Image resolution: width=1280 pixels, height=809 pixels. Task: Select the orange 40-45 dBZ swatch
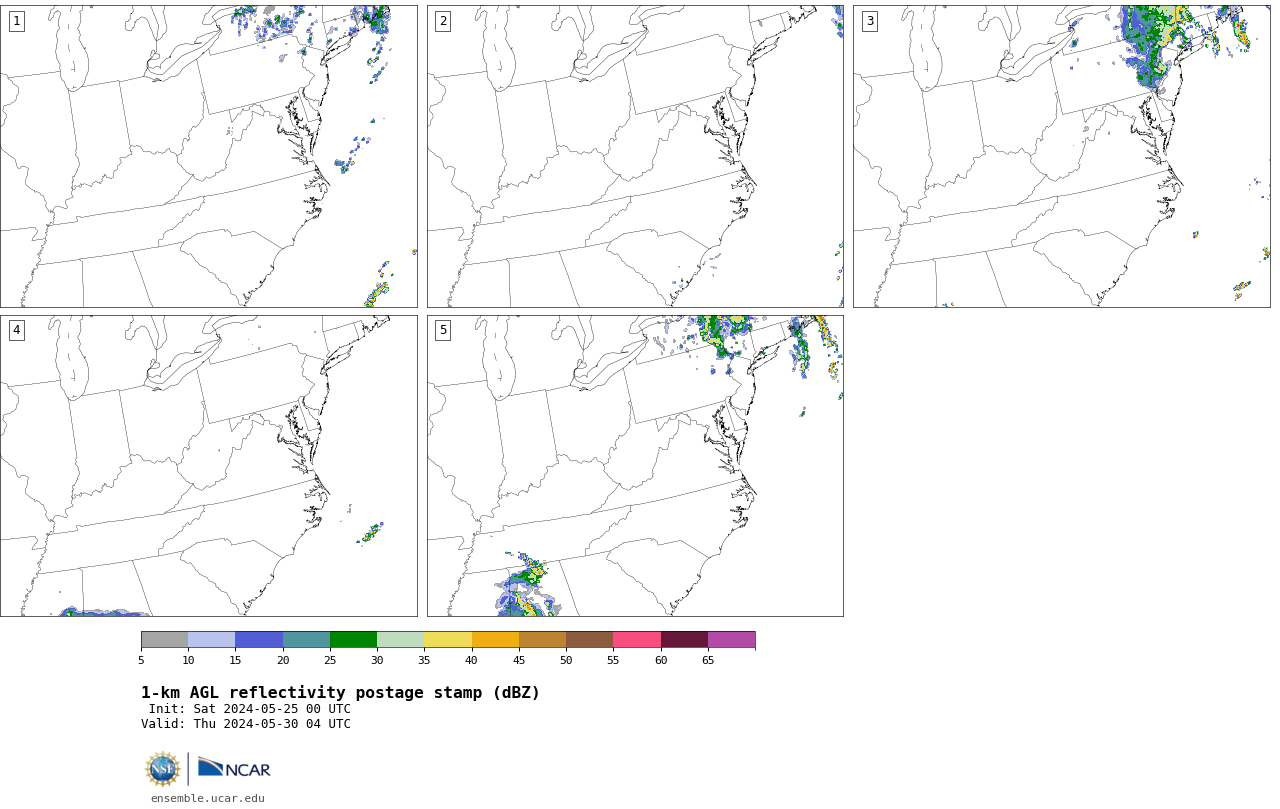495,640
